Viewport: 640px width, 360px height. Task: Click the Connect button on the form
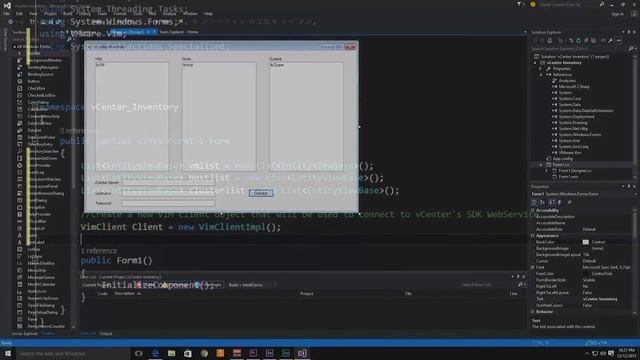(261, 193)
